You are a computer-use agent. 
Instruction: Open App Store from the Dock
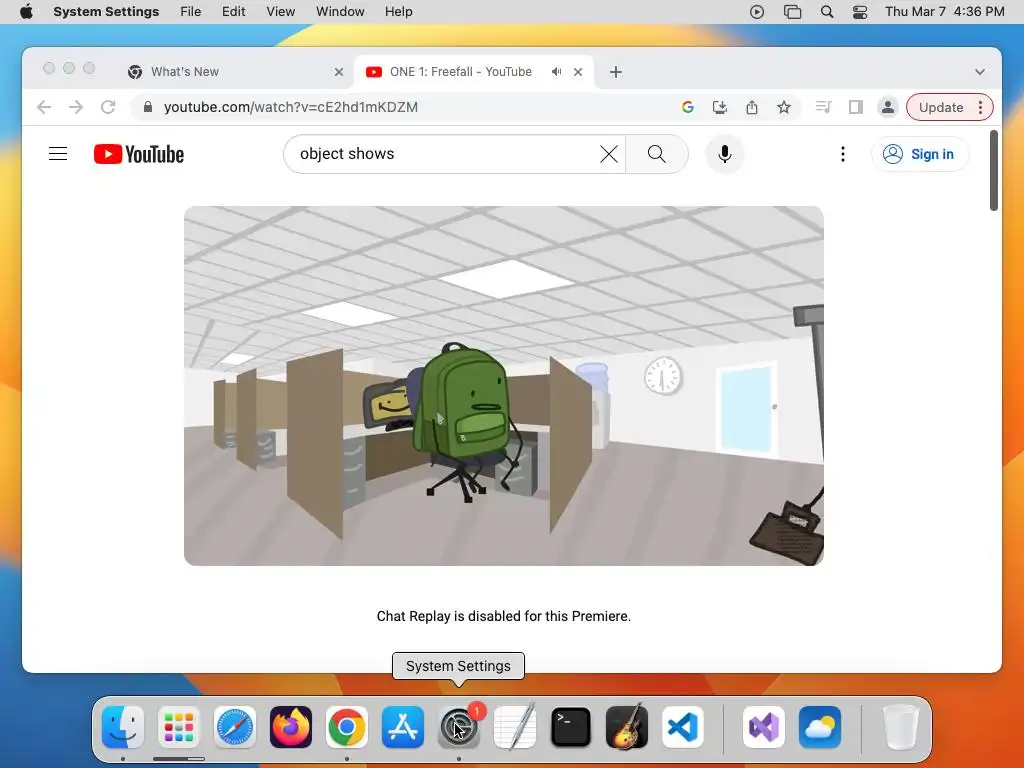pos(403,727)
